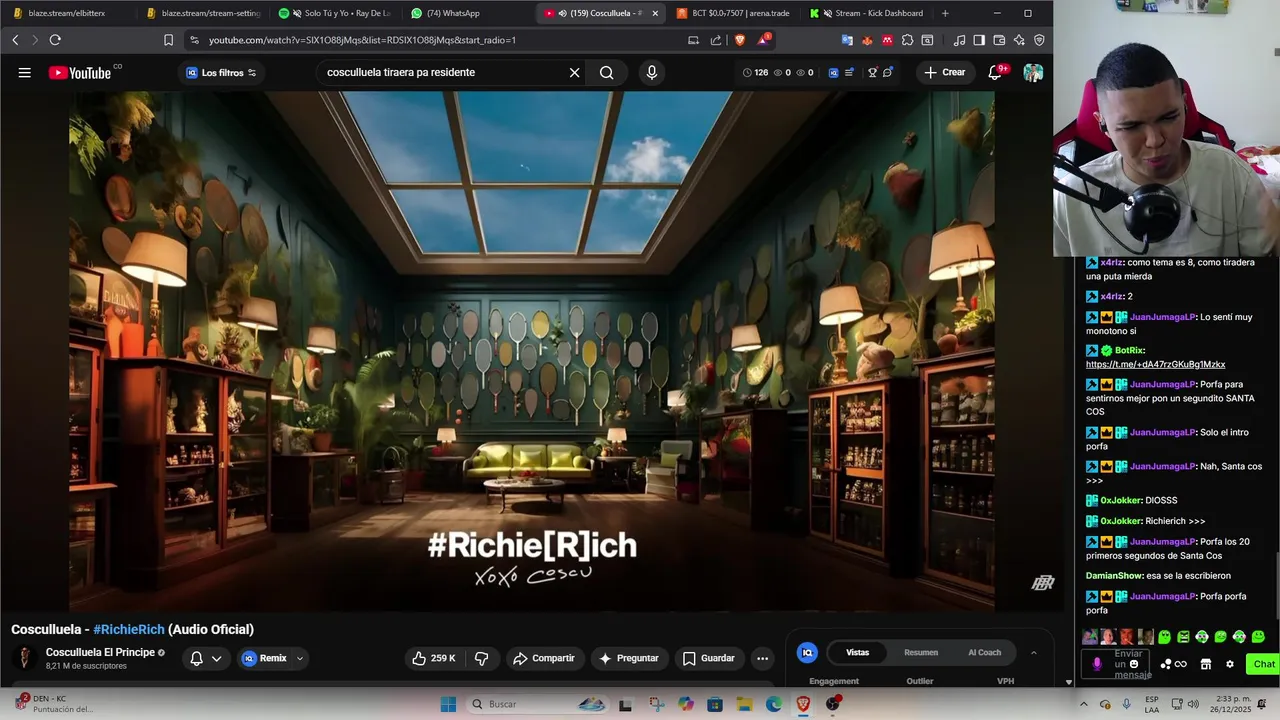Click the share page icon in address bar

click(x=716, y=40)
